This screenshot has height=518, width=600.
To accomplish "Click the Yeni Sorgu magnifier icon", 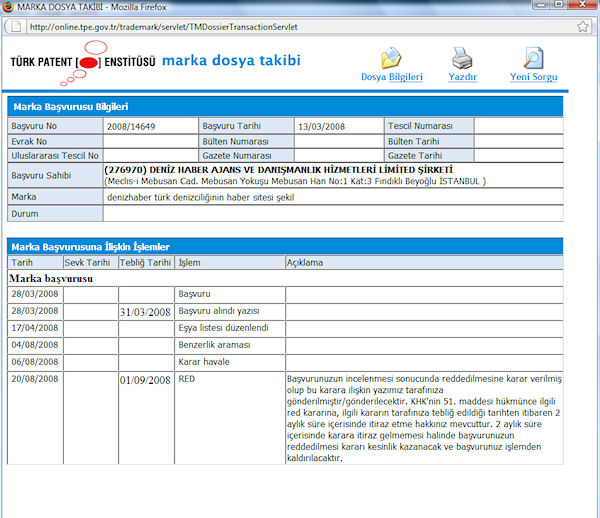I will [x=534, y=57].
